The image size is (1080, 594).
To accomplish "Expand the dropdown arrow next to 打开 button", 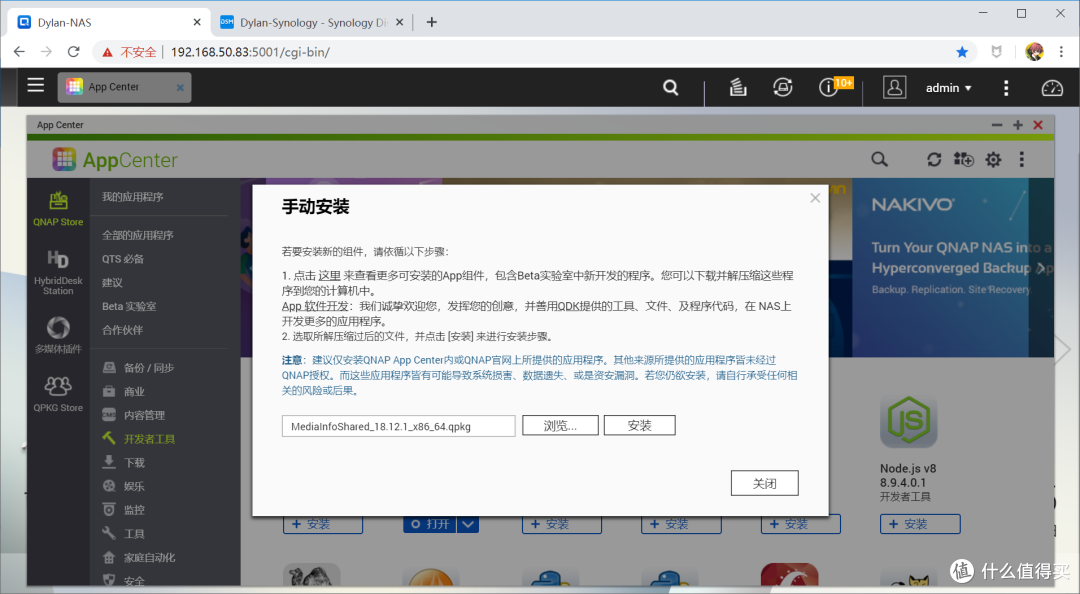I will click(466, 523).
